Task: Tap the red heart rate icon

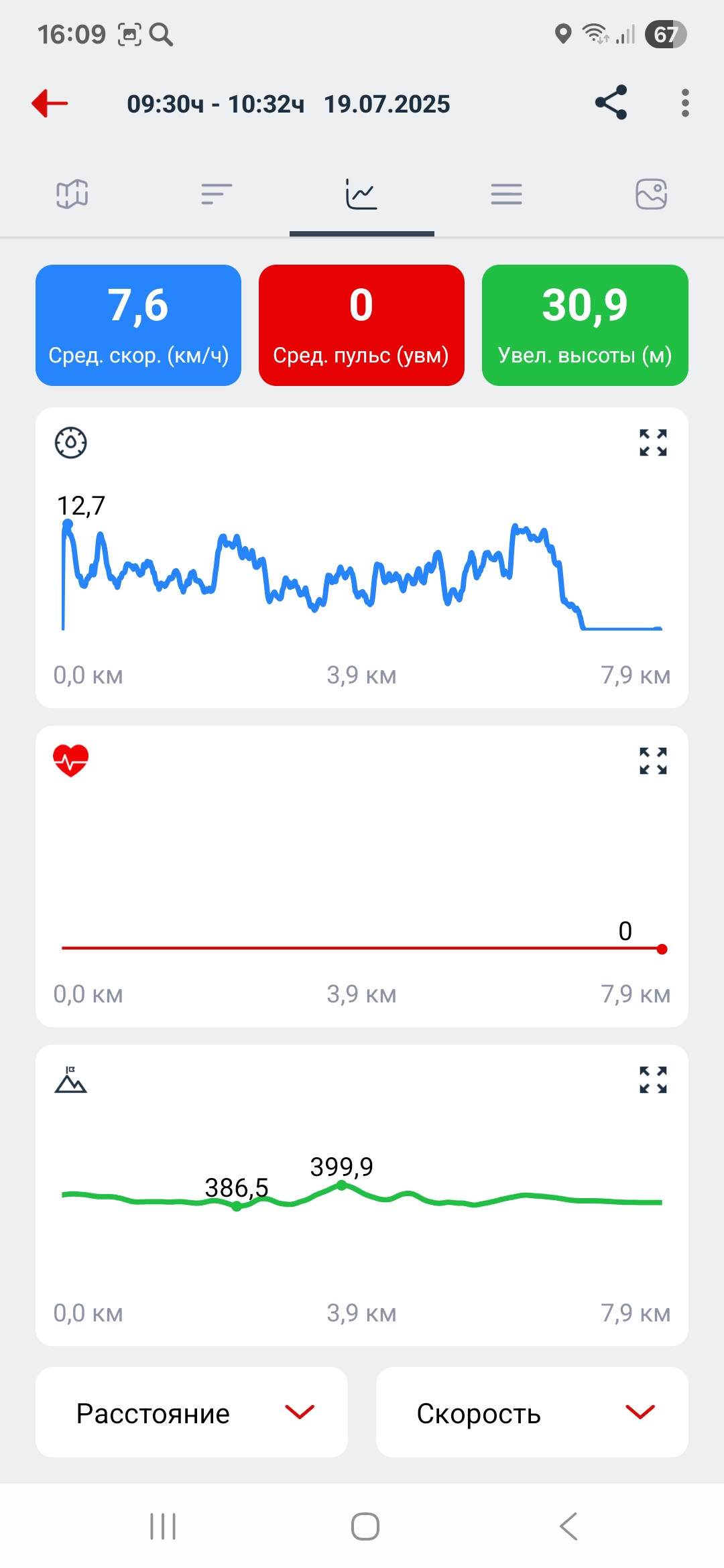Action: point(70,761)
